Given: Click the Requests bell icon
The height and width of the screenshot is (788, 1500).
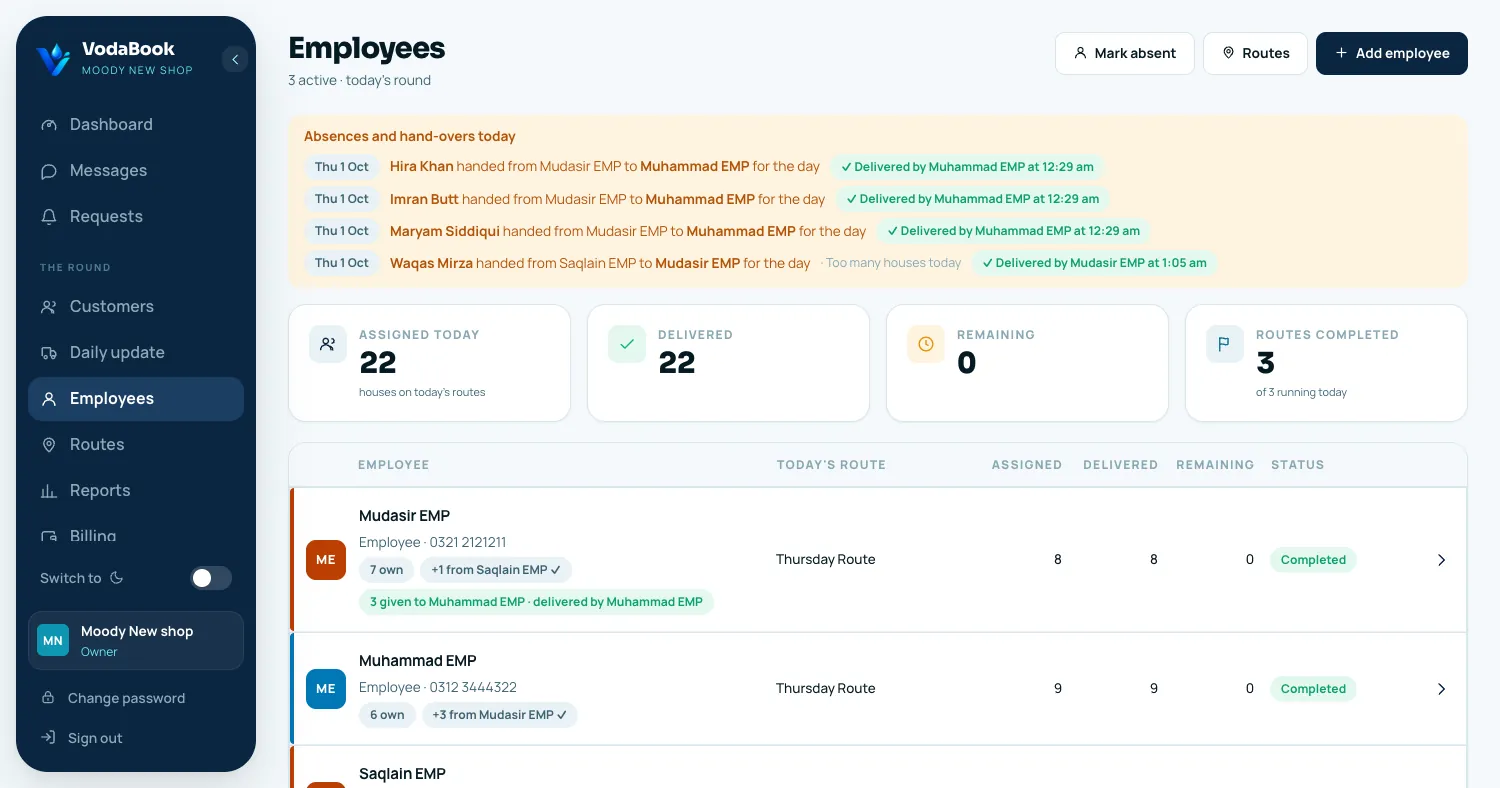Looking at the screenshot, I should click(x=48, y=217).
